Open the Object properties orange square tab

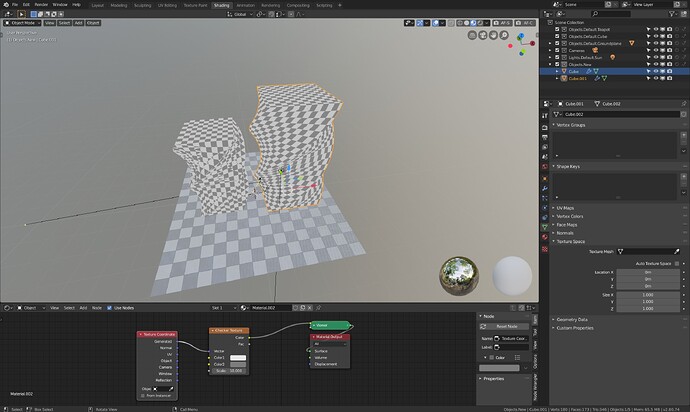coord(545,179)
